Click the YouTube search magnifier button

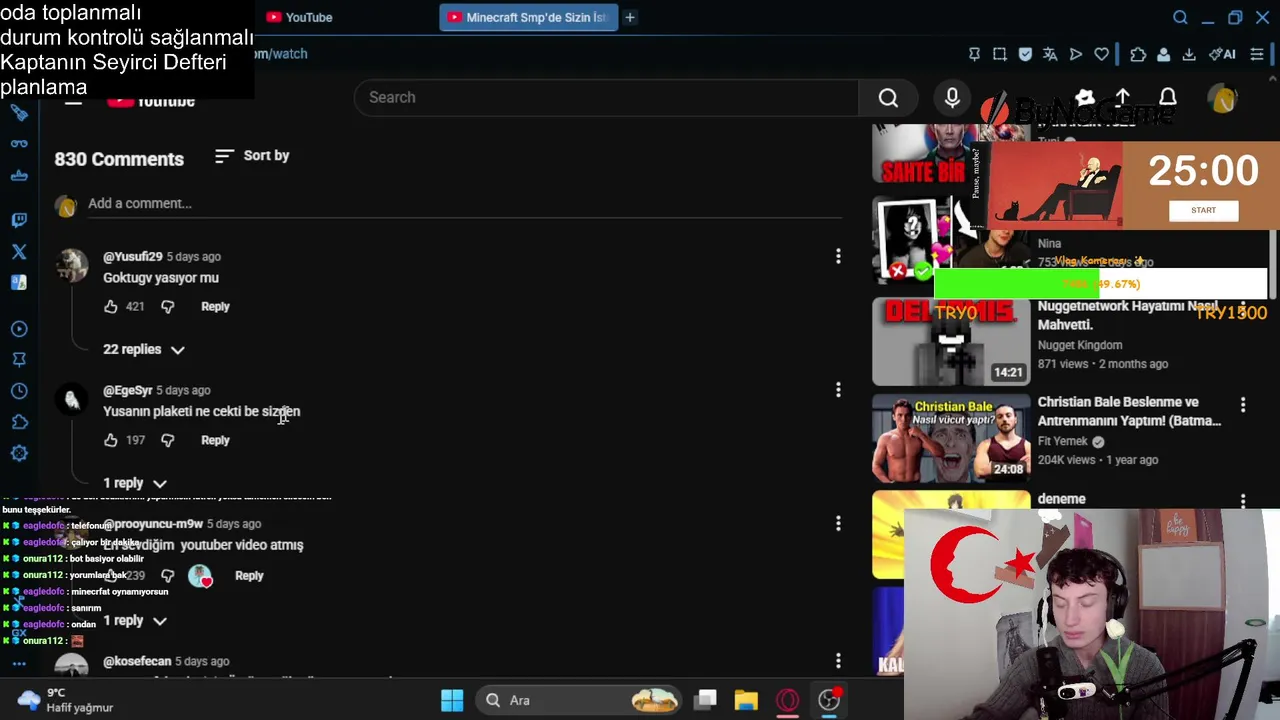tap(888, 97)
